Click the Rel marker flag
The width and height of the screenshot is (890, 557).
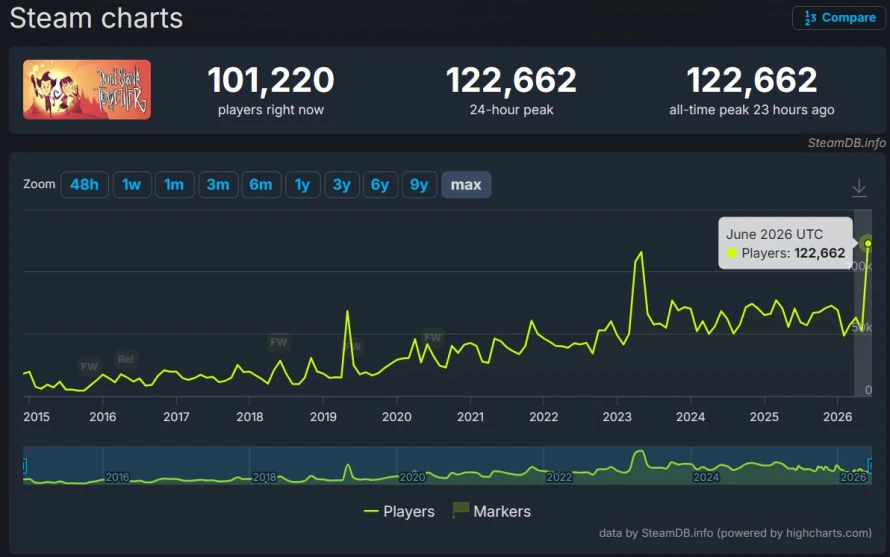tap(125, 359)
